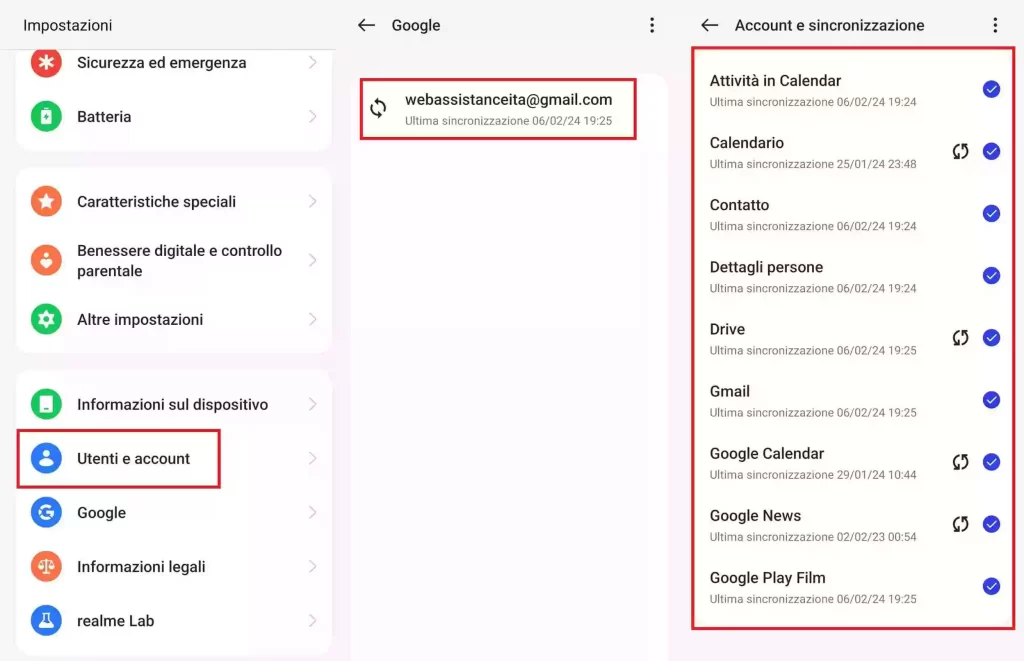1024x661 pixels.
Task: Tap the chevron on the Google settings row
Action: tap(313, 513)
